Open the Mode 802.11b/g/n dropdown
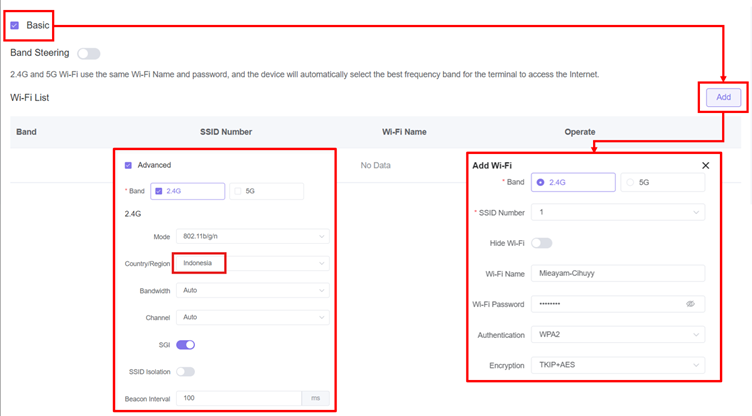 (251, 236)
